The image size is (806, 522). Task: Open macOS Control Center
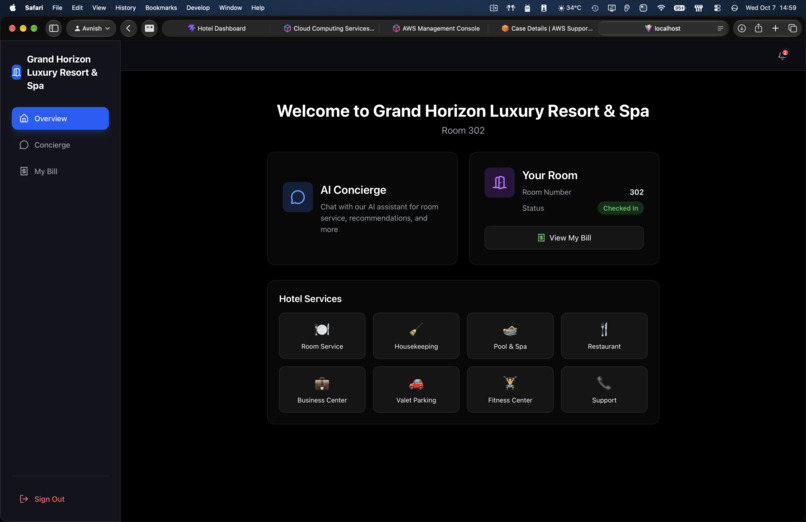click(717, 8)
